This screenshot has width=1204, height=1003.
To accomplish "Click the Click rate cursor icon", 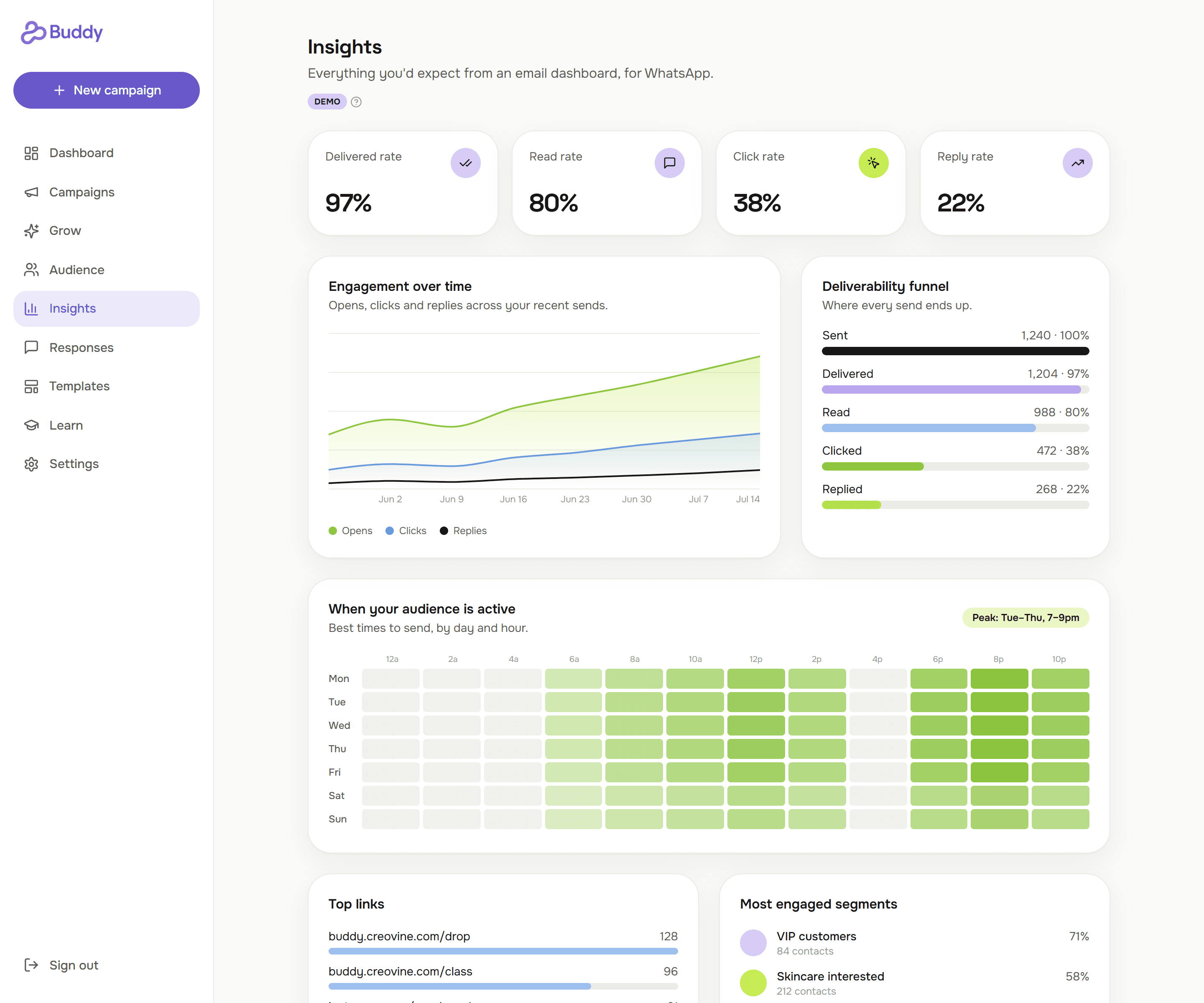I will pyautogui.click(x=874, y=163).
